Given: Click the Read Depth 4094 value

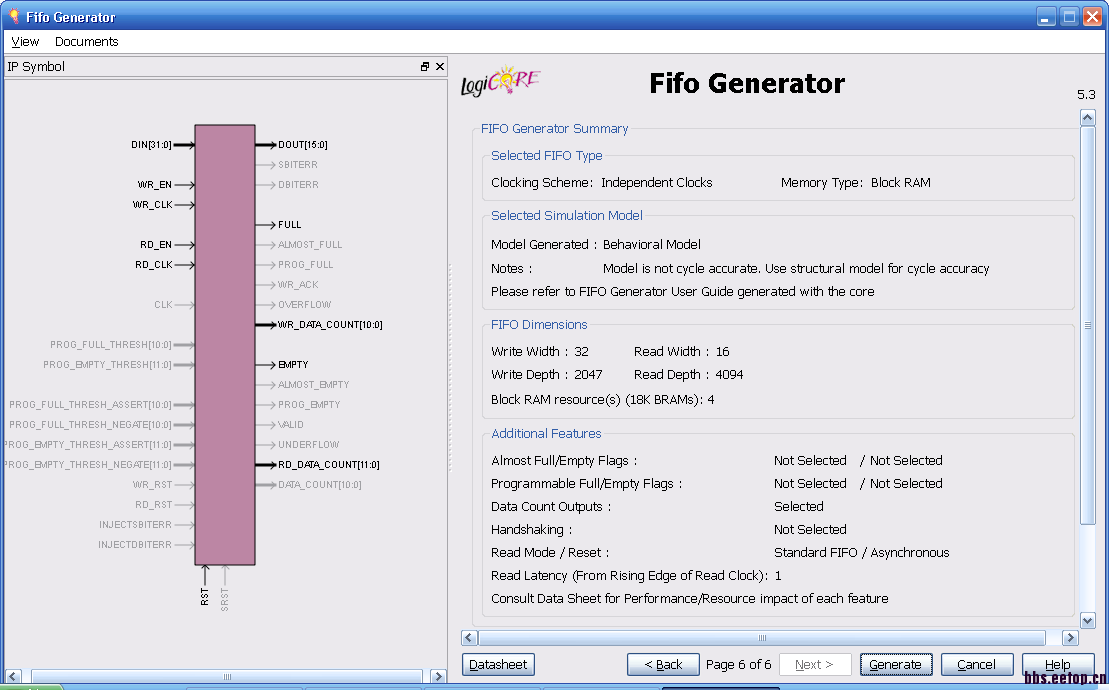Looking at the screenshot, I should [729, 375].
